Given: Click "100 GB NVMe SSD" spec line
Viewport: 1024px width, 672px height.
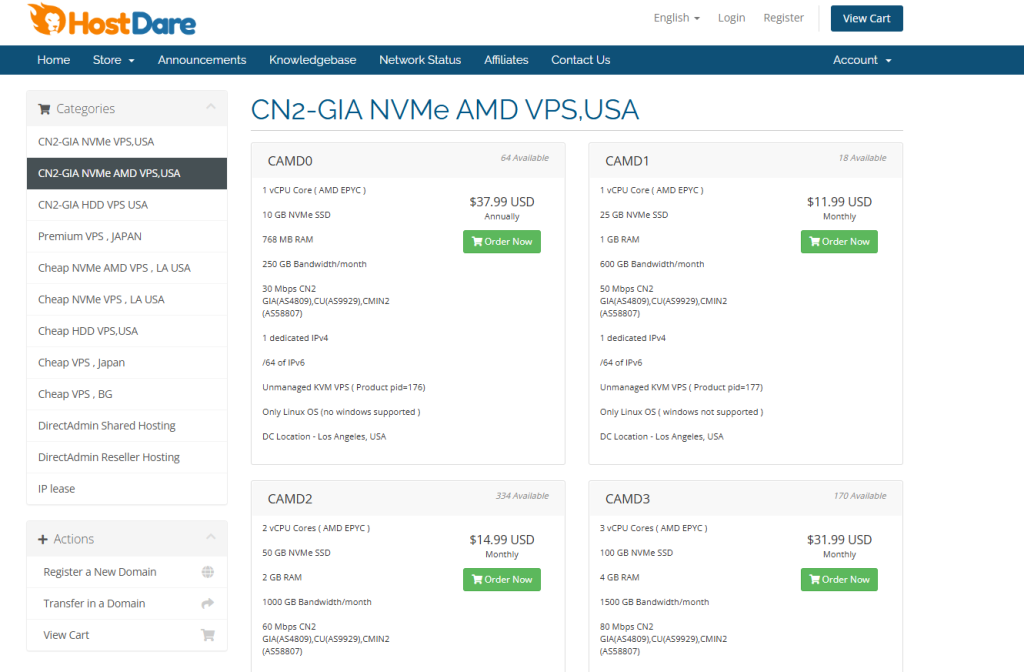Looking at the screenshot, I should coord(636,553).
